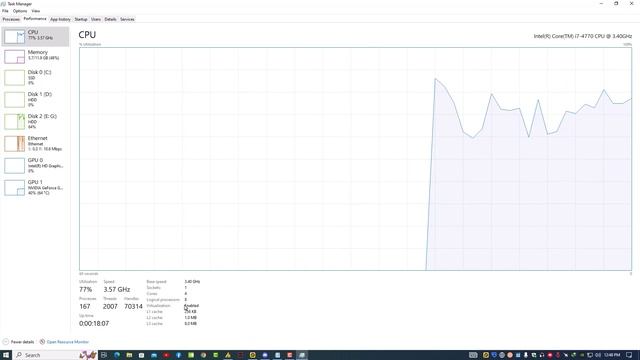Go to the Startup tab
This screenshot has width=640, height=360.
(81, 19)
